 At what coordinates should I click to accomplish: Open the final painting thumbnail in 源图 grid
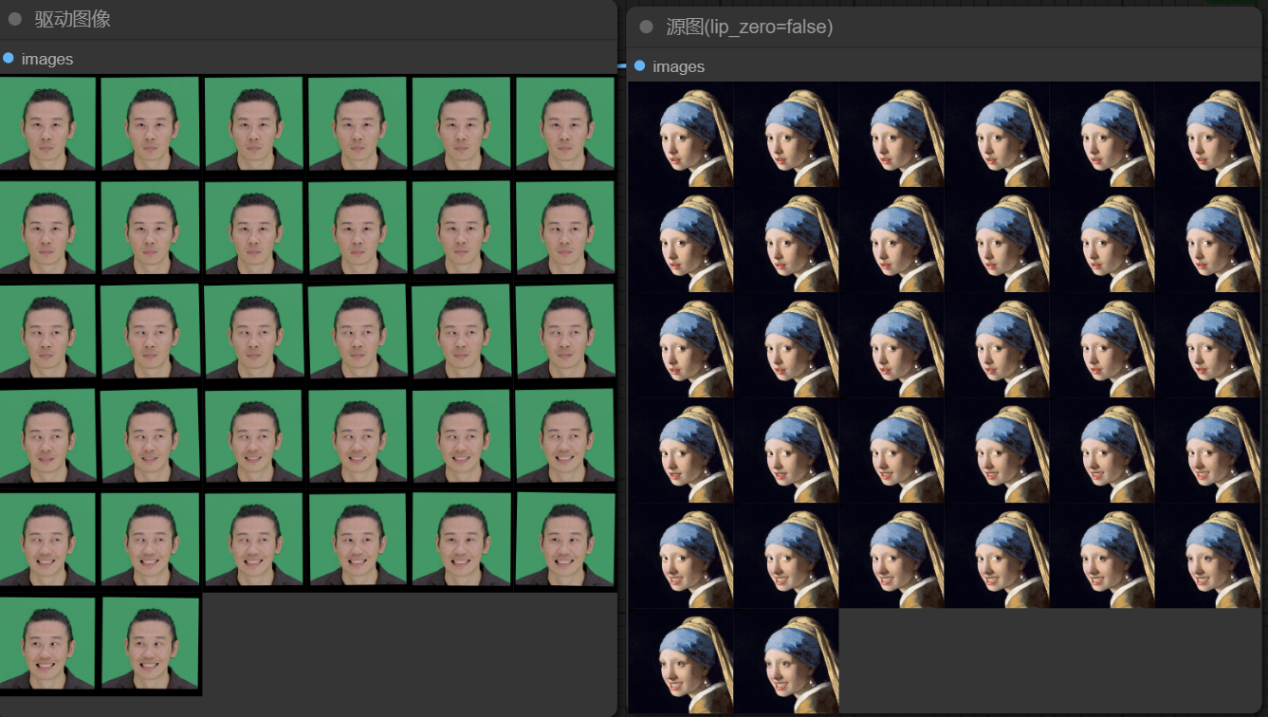pos(787,662)
